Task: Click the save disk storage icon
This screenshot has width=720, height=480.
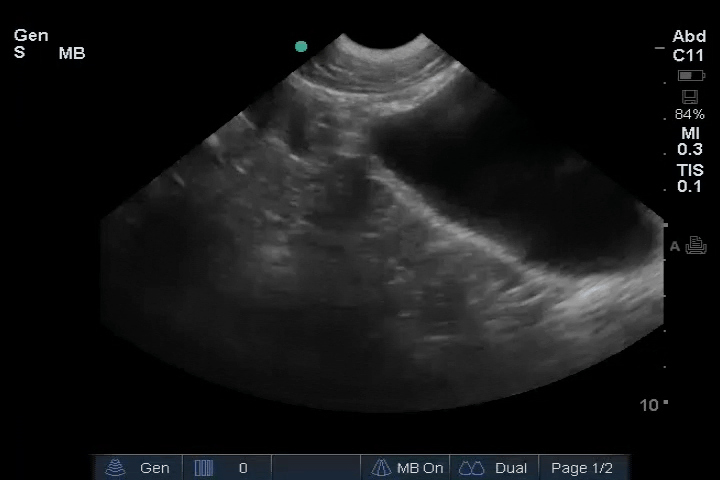Action: [689, 96]
